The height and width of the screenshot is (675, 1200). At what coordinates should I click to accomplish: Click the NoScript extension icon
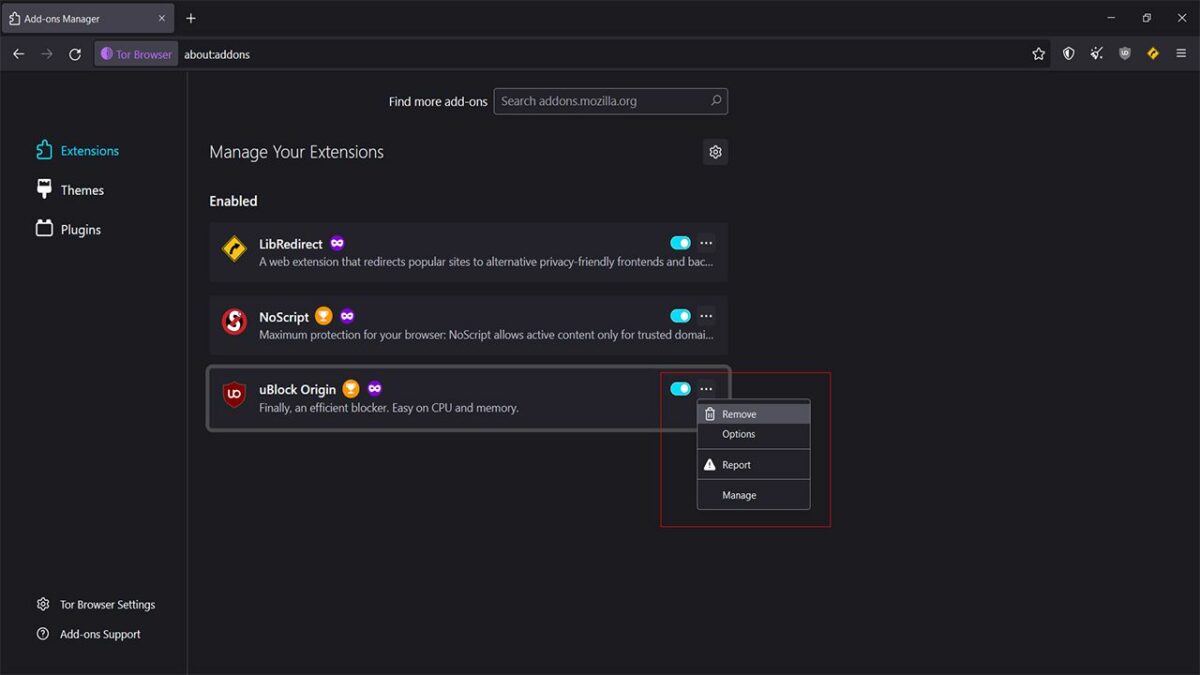[234, 322]
